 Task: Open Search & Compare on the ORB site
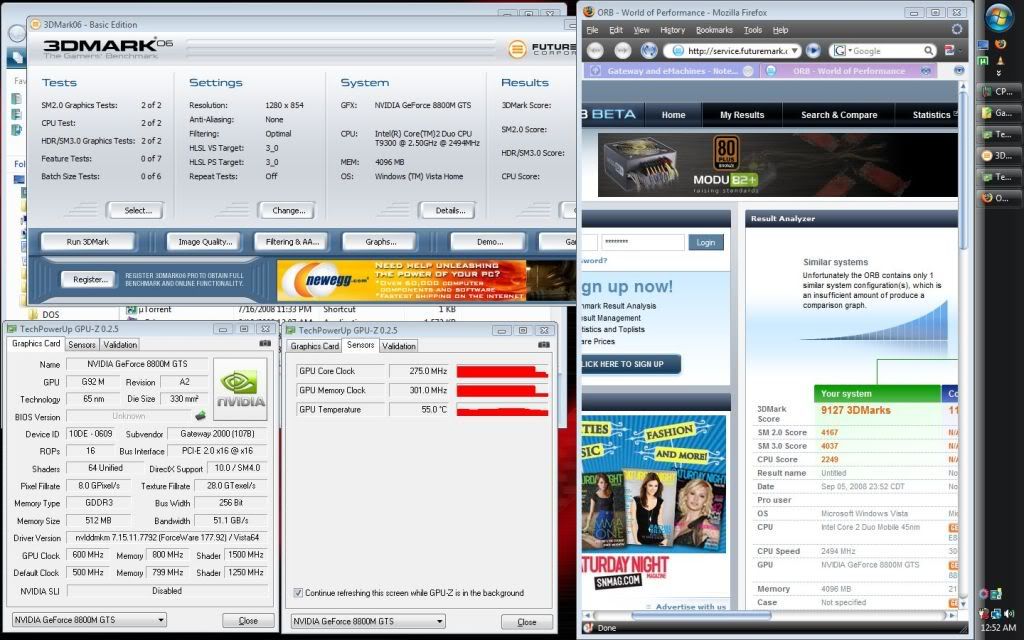(x=839, y=115)
